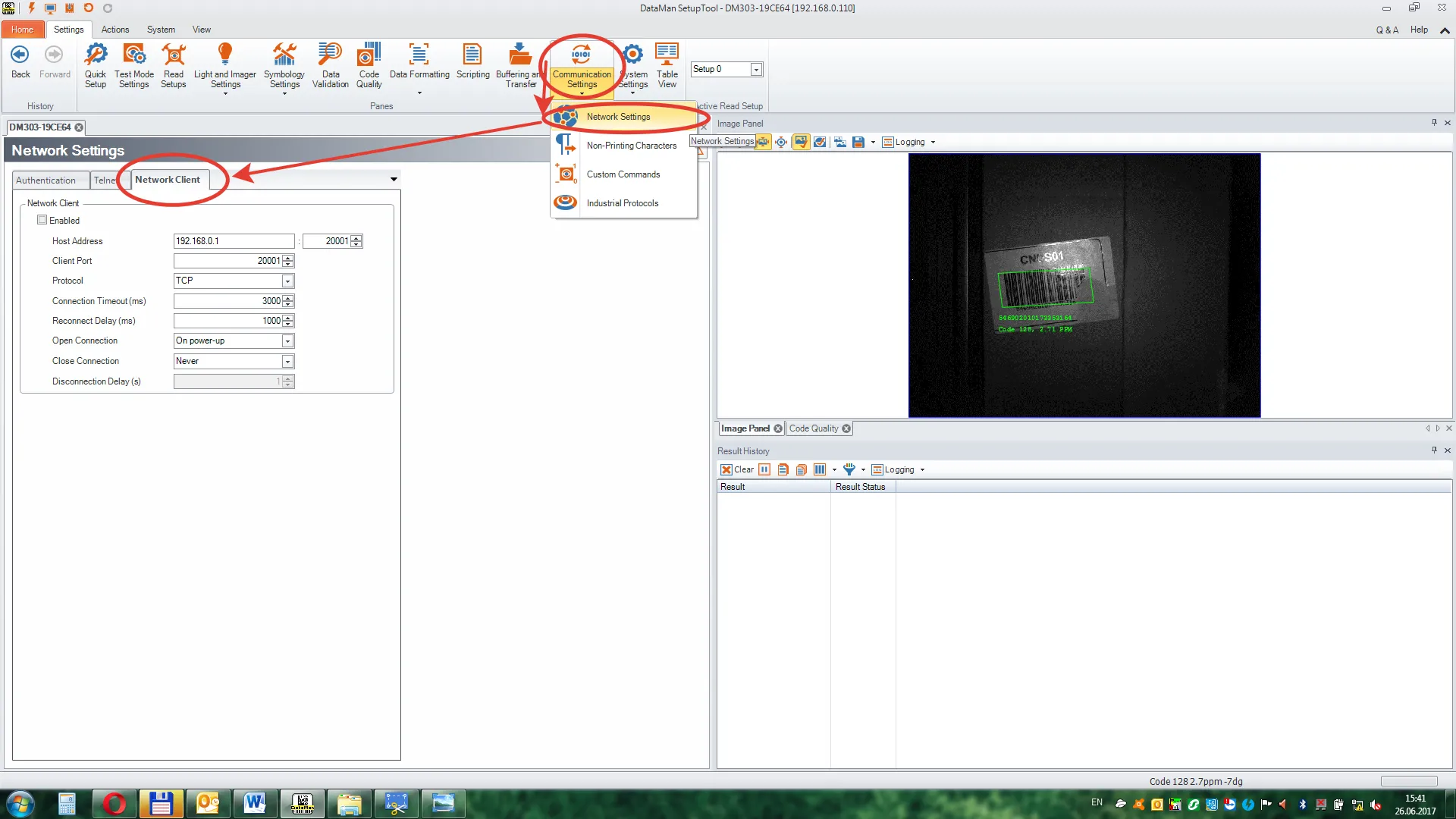
Task: Expand the Close Connection dropdown
Action: pos(287,362)
